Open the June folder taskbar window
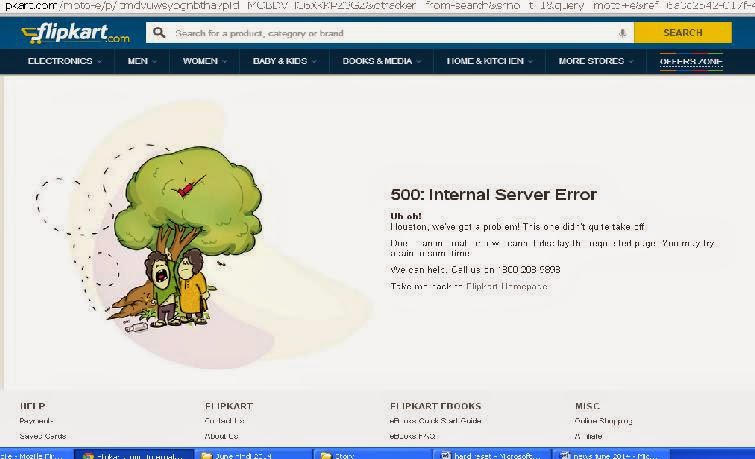Image resolution: width=755 pixels, height=459 pixels. (254, 455)
